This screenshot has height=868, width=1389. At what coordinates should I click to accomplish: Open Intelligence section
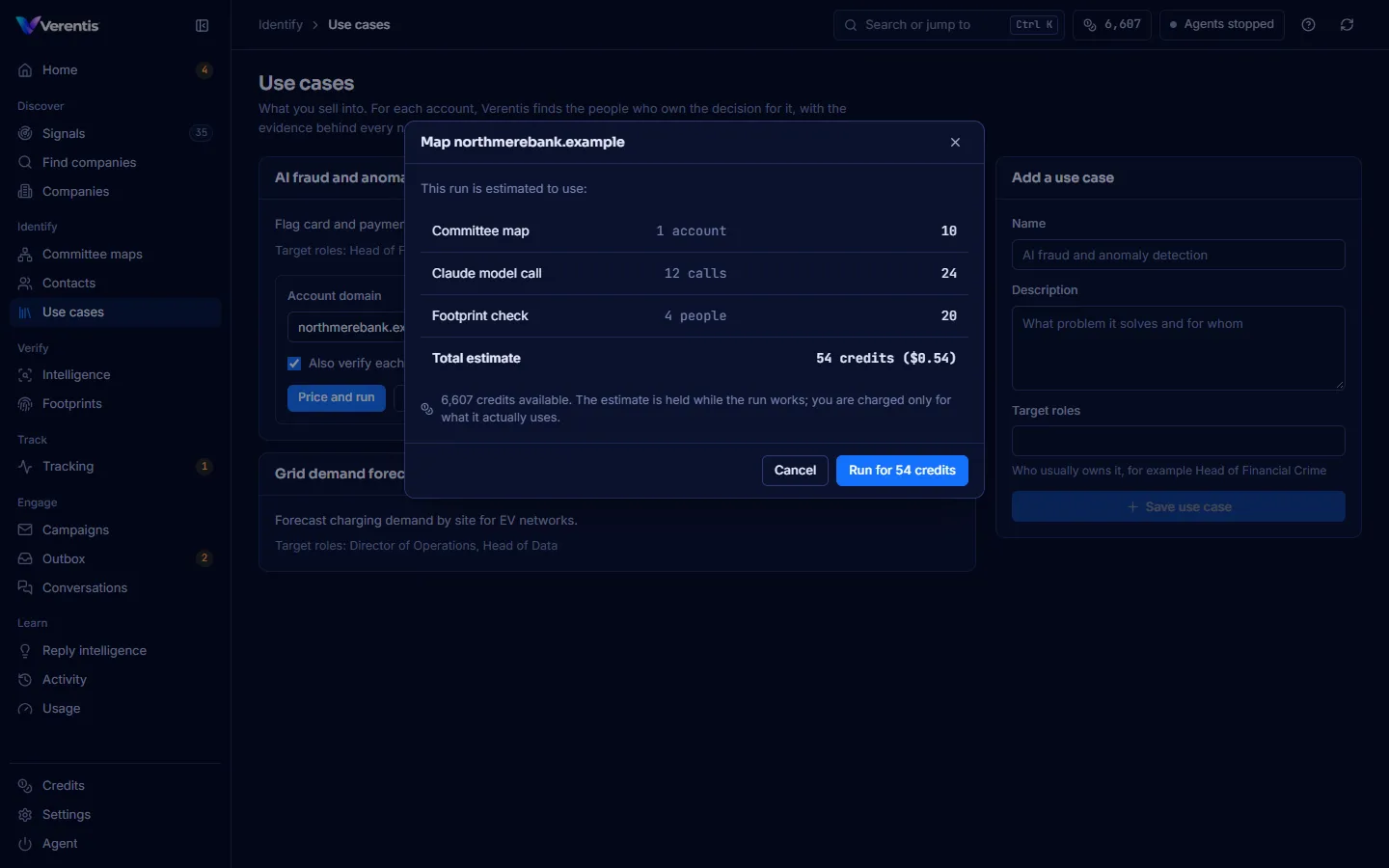tap(115, 374)
